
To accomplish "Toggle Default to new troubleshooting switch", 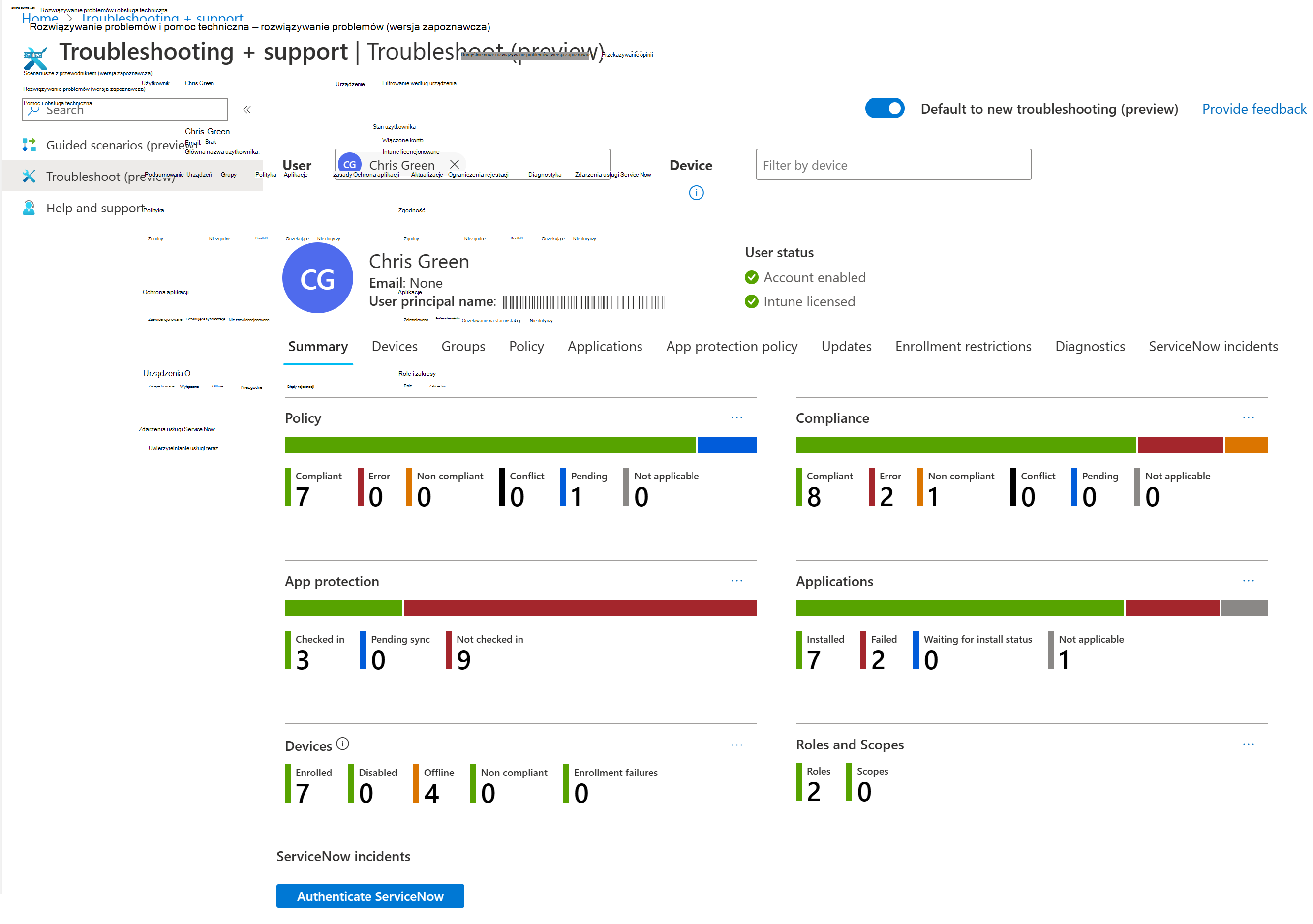I will [885, 108].
